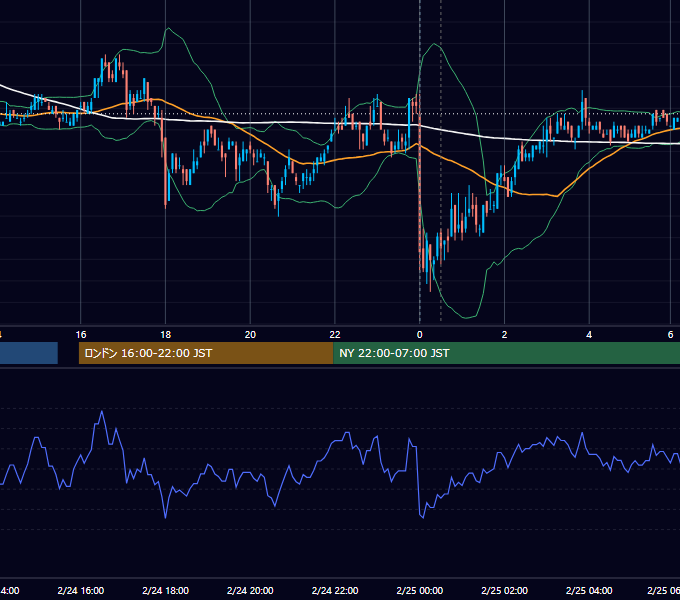The image size is (680, 600).
Task: Click the "18" hour label on upper time axis
Action: click(166, 335)
